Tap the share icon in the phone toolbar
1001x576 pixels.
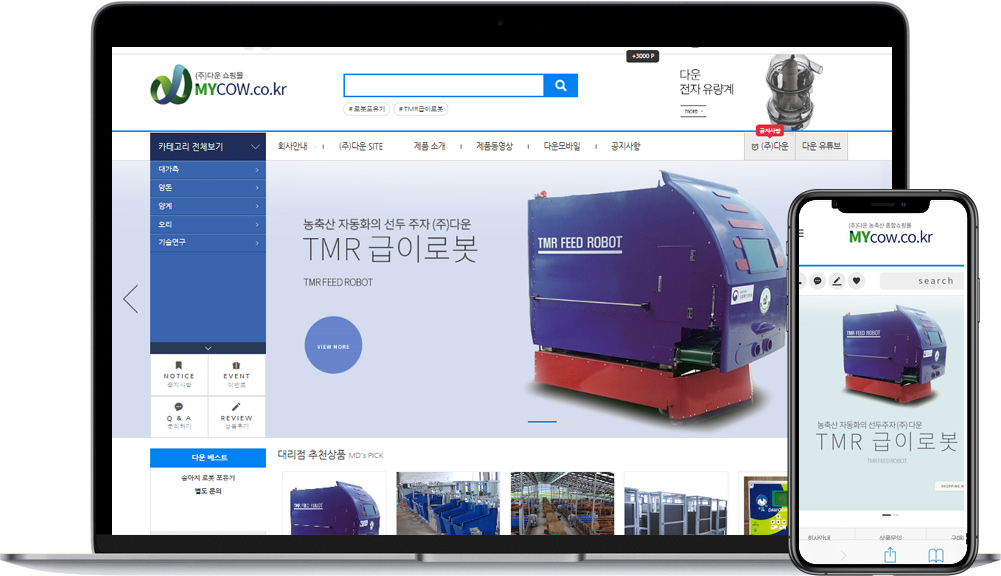890,555
